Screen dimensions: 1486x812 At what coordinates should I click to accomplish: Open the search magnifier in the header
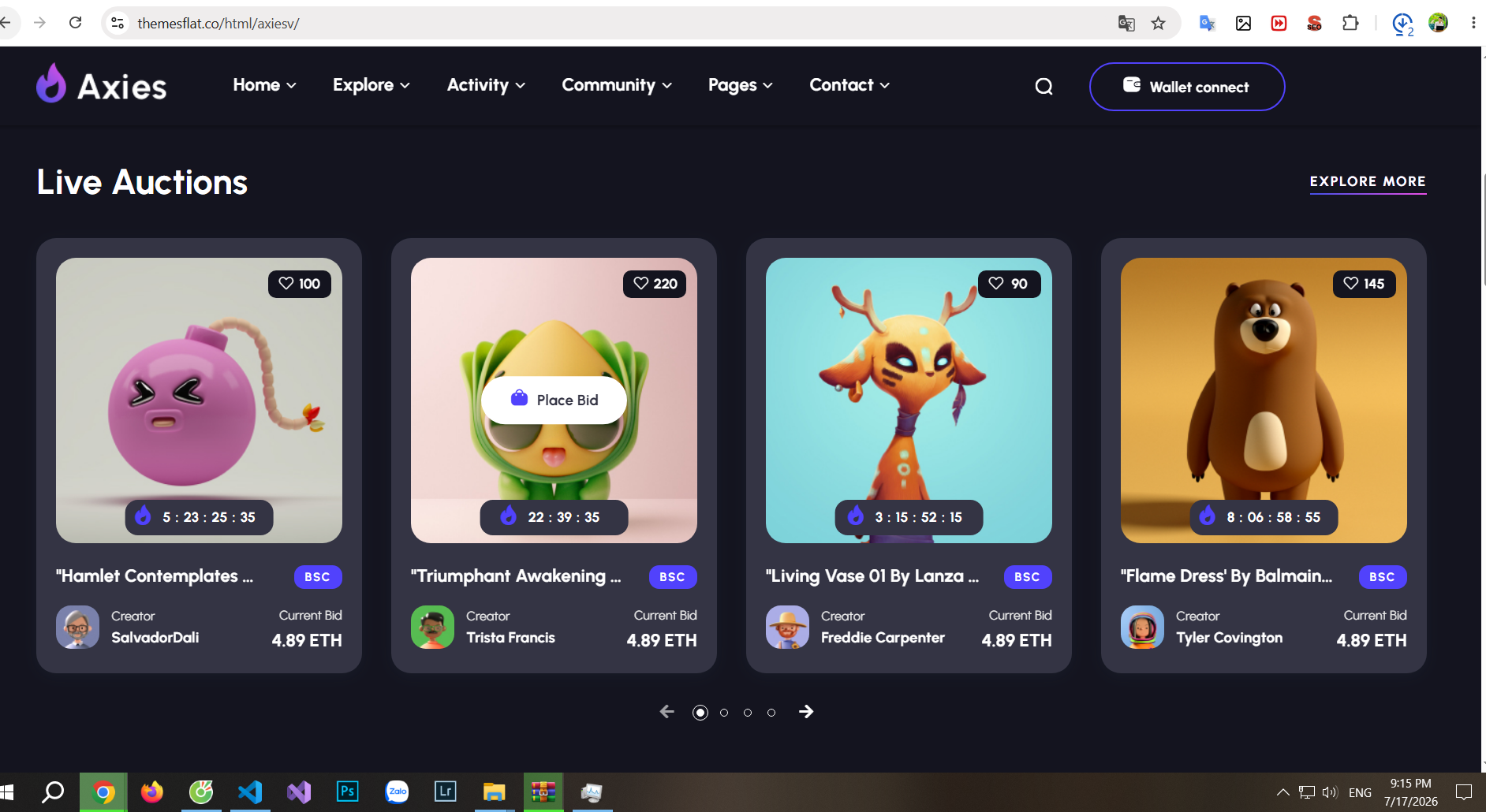pyautogui.click(x=1044, y=86)
